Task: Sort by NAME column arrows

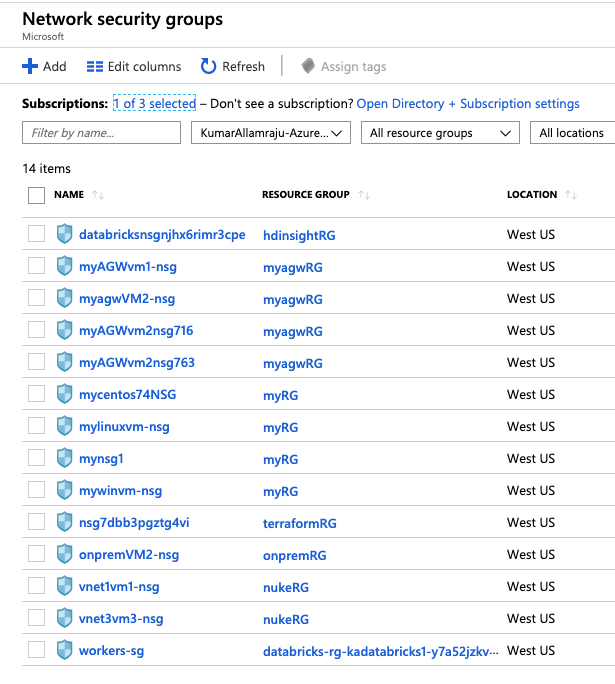Action: [98, 195]
